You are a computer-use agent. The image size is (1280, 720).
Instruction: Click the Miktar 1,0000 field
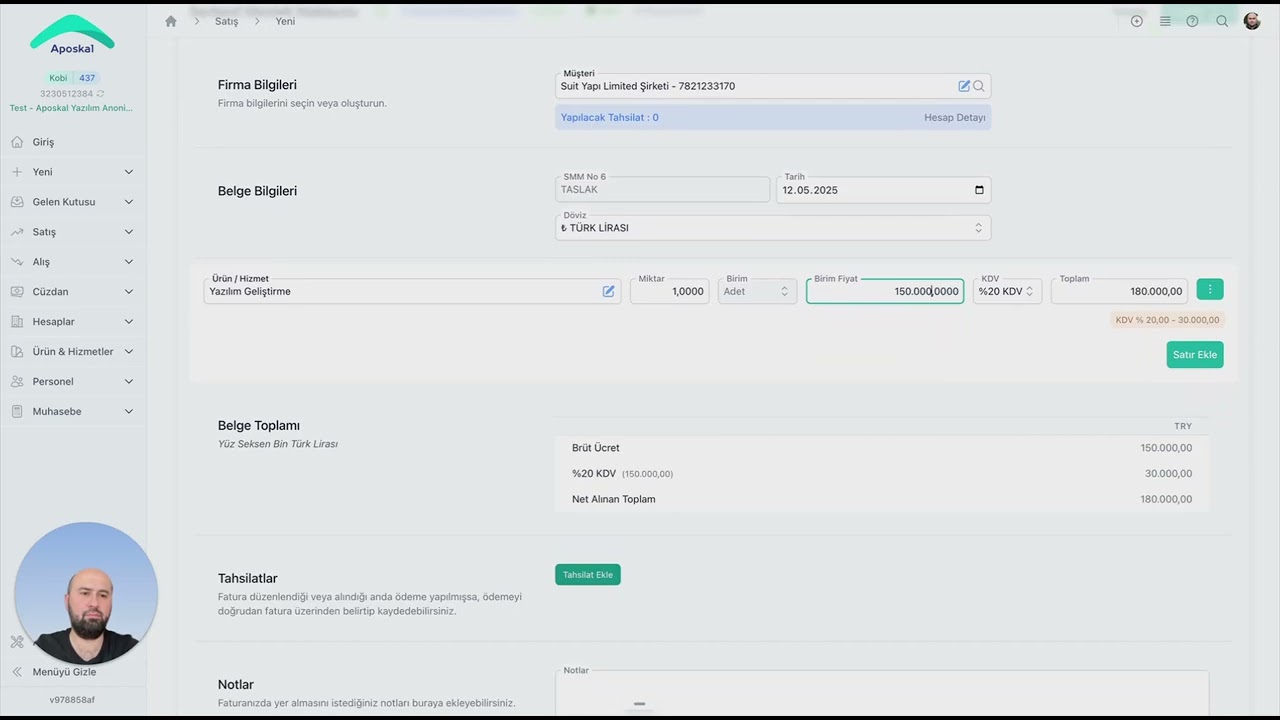tap(670, 291)
